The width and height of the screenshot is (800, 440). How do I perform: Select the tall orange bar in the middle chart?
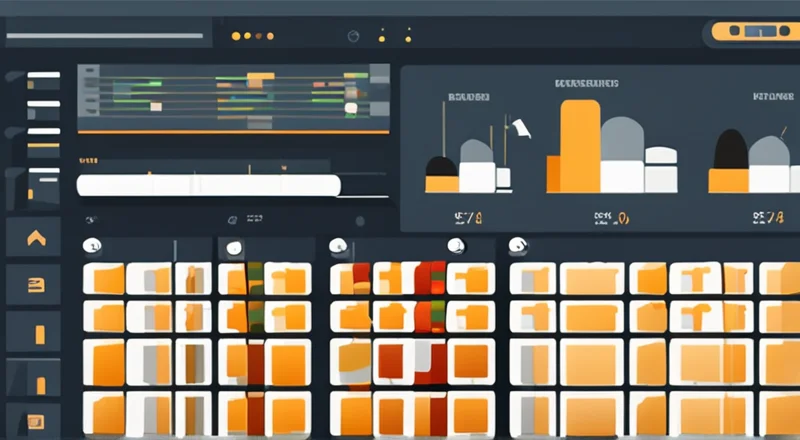pyautogui.click(x=580, y=146)
